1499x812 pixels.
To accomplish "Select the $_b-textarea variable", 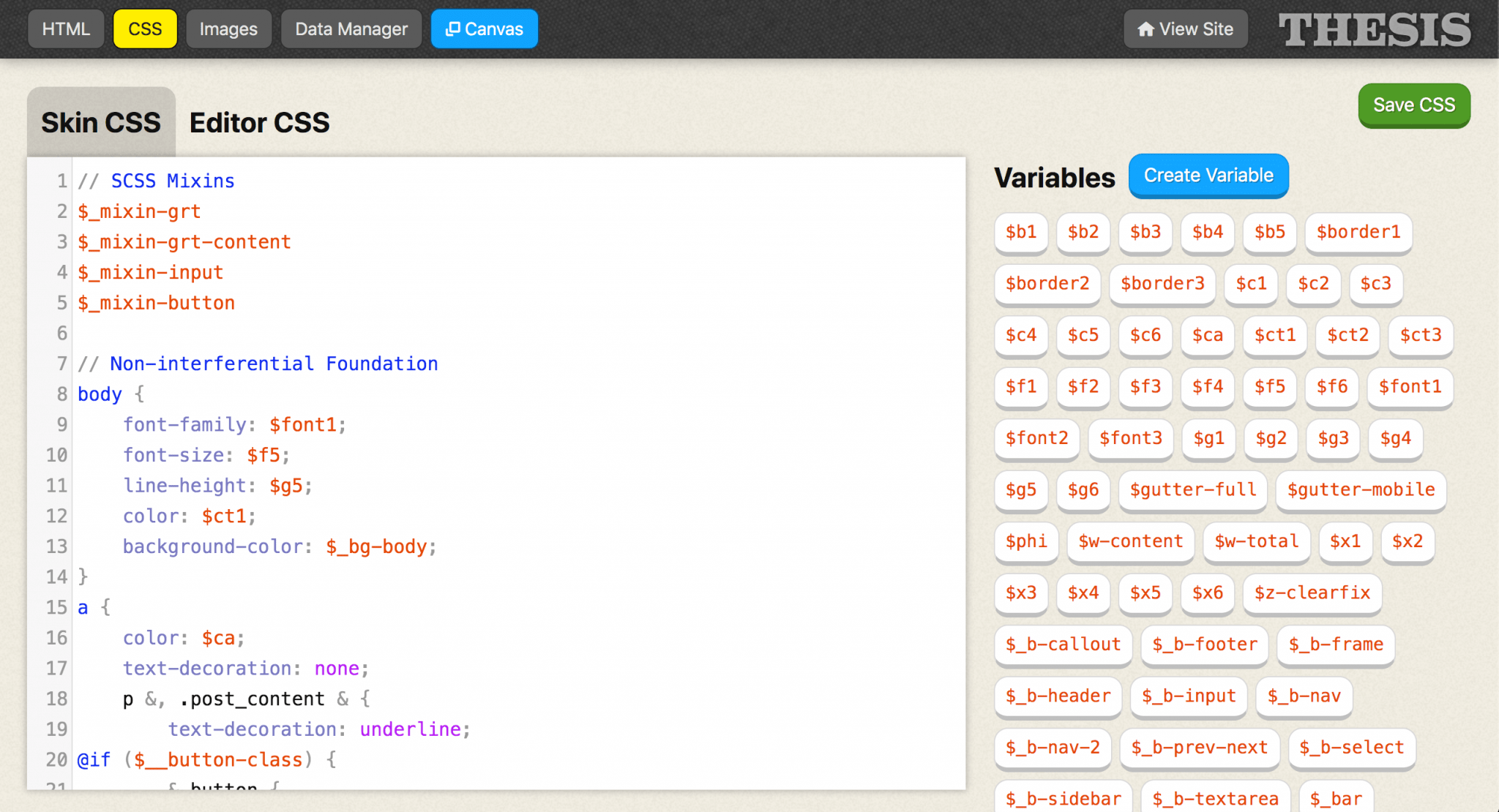I will 1216,797.
